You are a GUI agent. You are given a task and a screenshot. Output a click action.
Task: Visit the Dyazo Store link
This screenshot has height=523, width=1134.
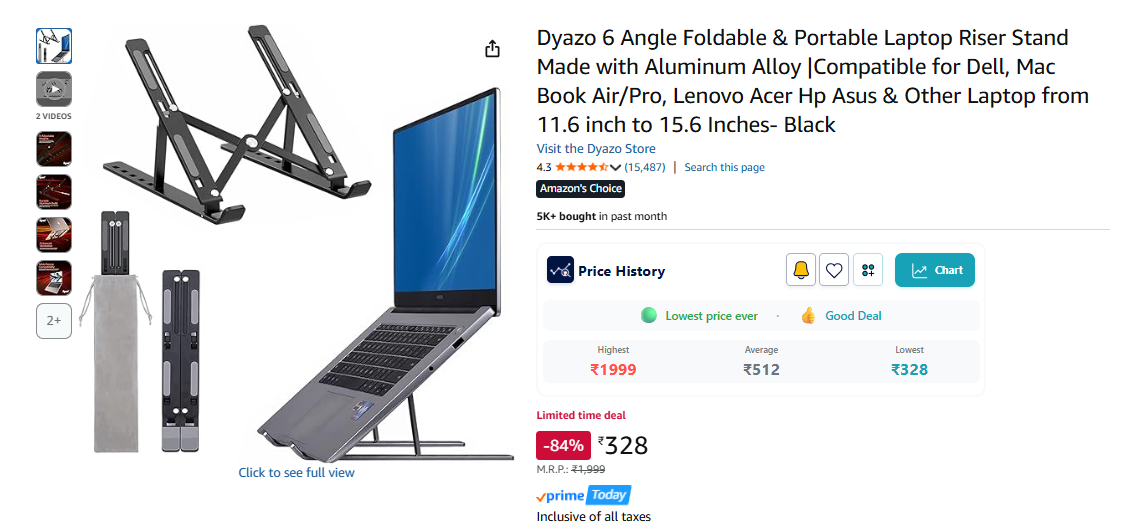pos(596,148)
